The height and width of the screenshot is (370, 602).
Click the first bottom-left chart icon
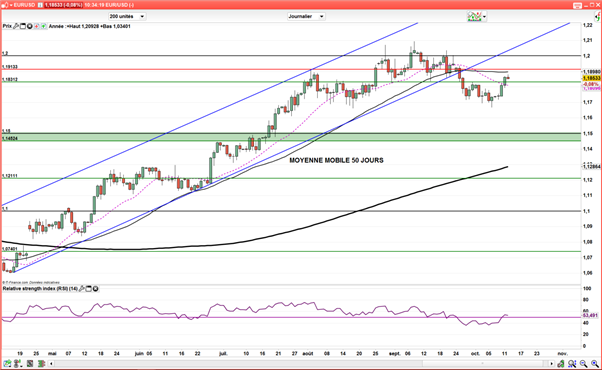(7, 363)
